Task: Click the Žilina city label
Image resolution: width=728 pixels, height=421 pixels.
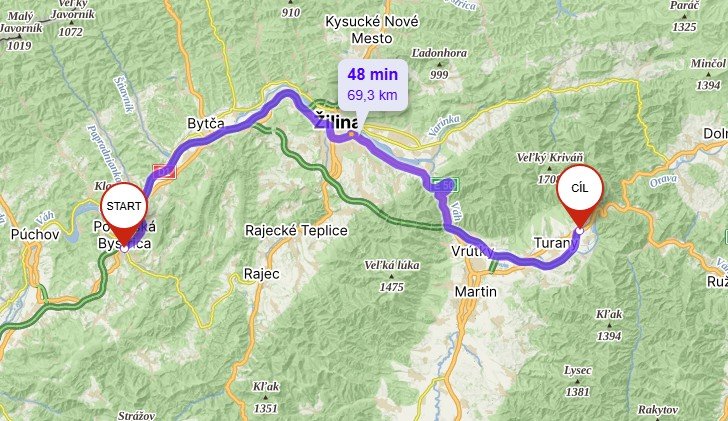Action: (336, 123)
